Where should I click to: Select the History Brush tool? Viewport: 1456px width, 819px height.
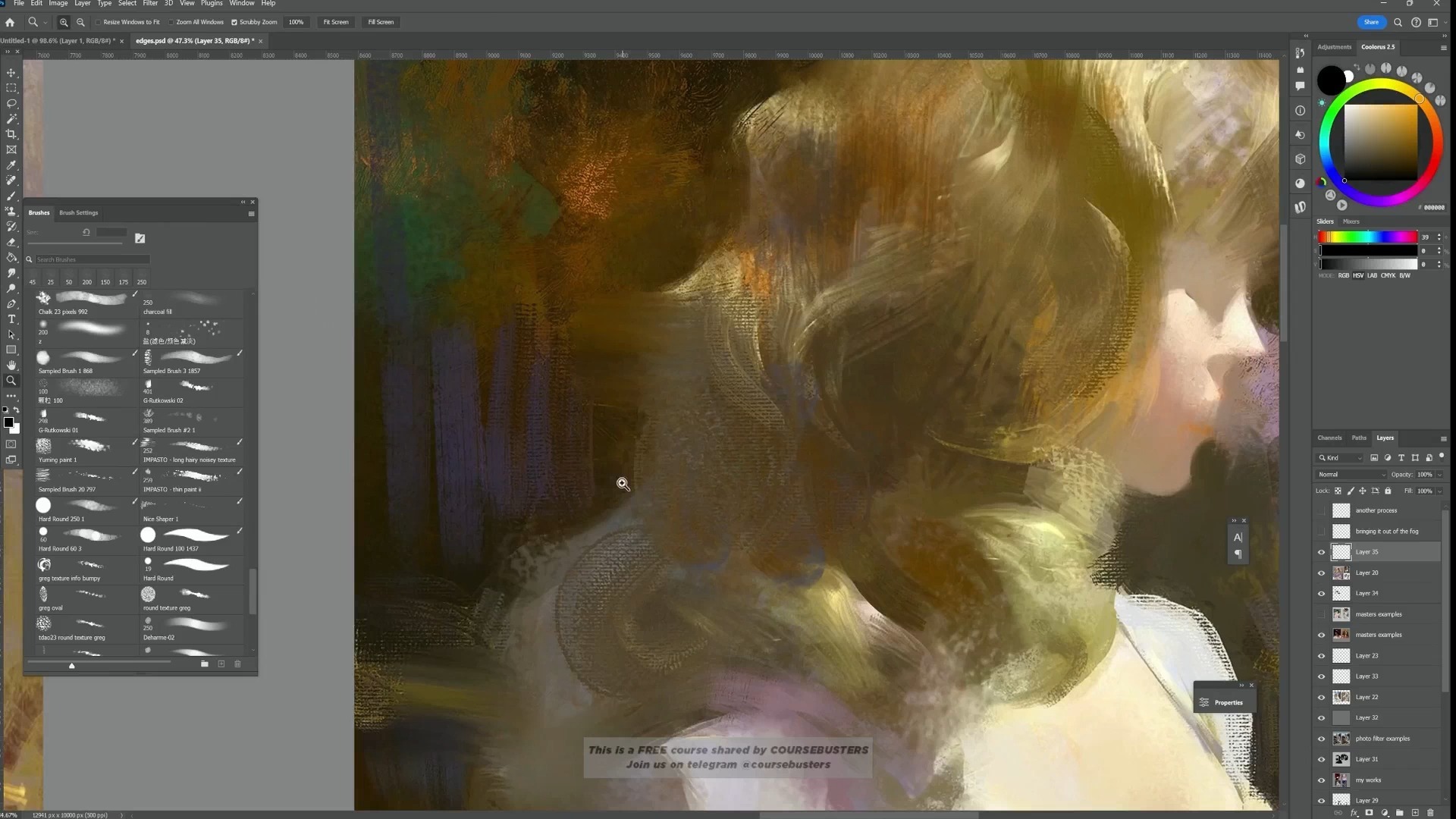(x=11, y=227)
